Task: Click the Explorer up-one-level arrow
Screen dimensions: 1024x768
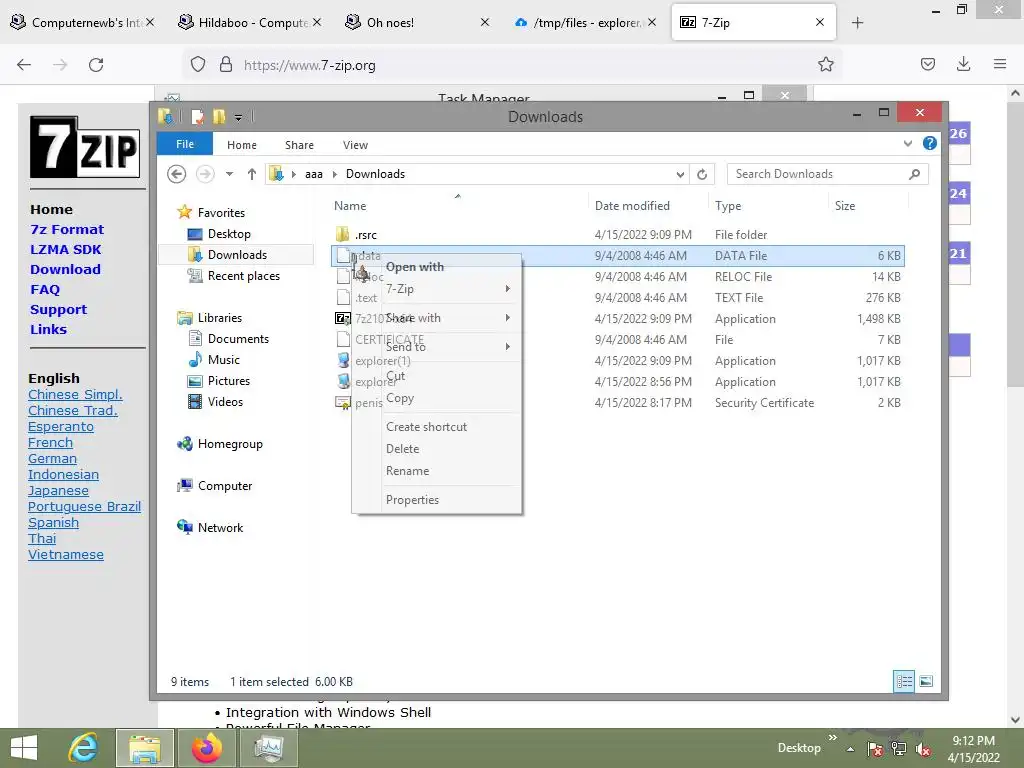Action: tap(251, 174)
